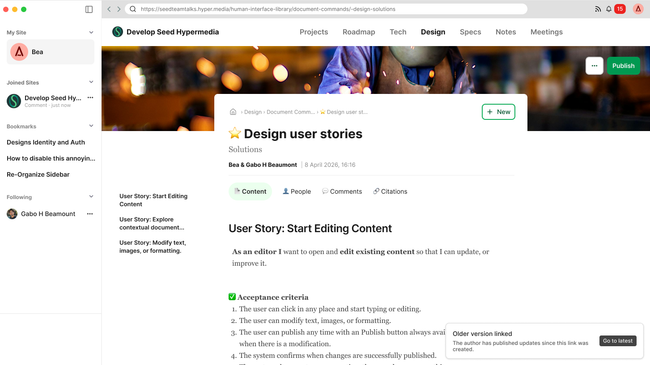
Task: Open the three-dot document options button
Action: tap(594, 66)
